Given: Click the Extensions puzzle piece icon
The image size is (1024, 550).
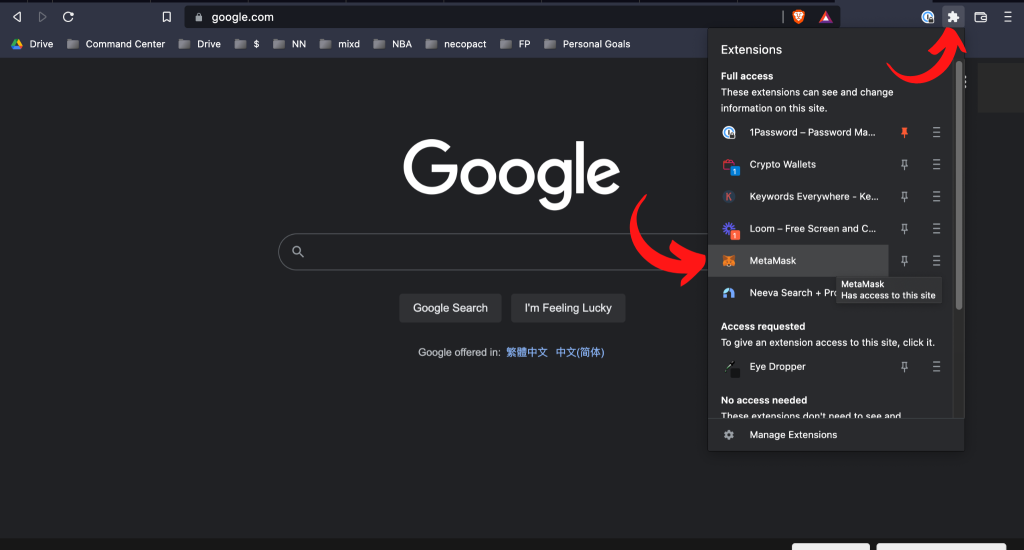Looking at the screenshot, I should click(954, 17).
